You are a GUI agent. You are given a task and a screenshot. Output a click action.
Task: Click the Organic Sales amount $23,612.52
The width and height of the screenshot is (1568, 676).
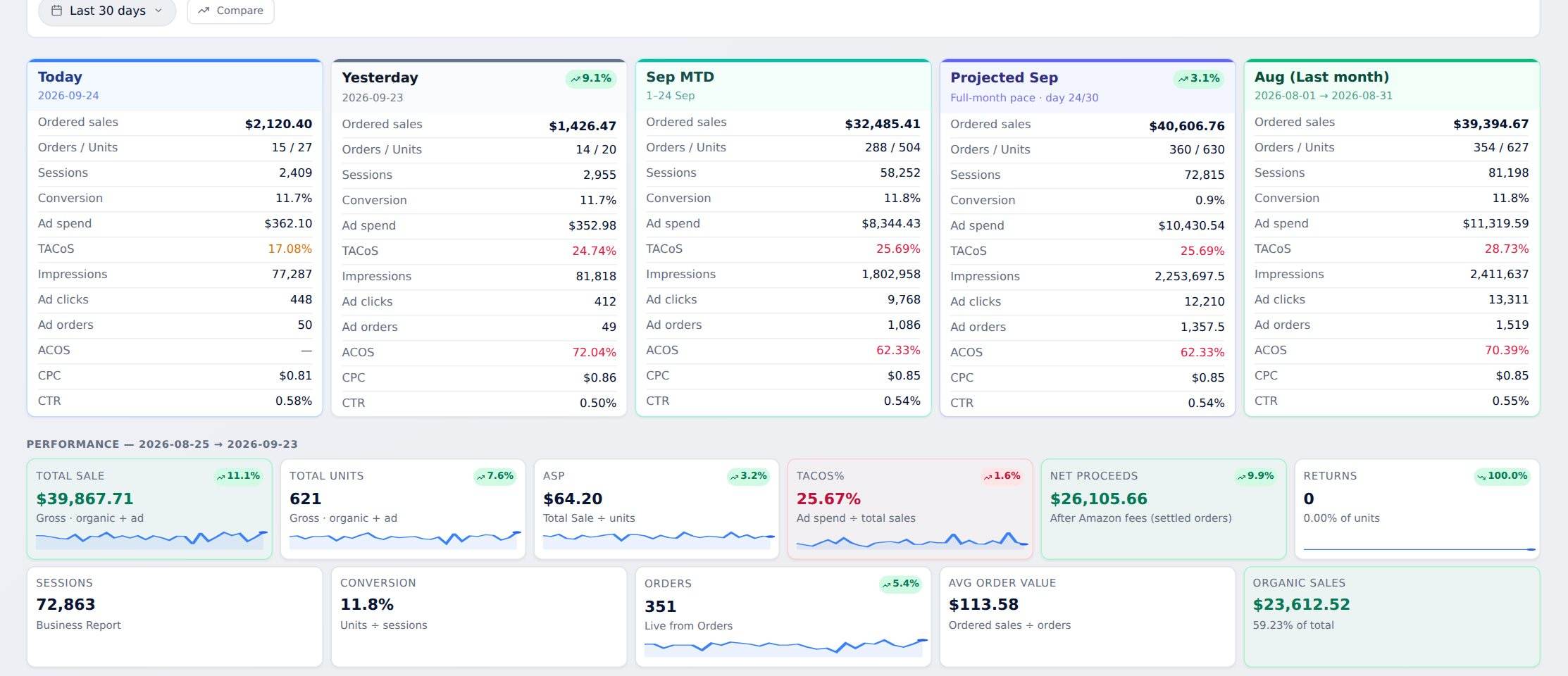pyautogui.click(x=1302, y=604)
